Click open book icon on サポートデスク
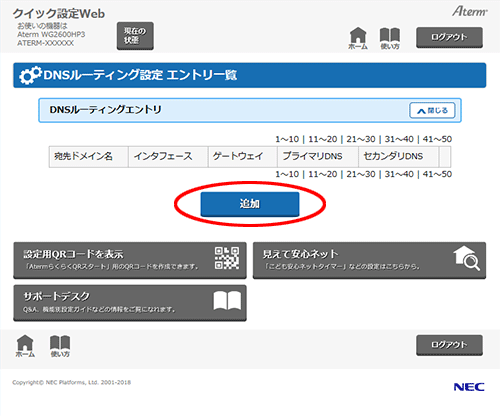The image size is (500, 416). coord(227,301)
